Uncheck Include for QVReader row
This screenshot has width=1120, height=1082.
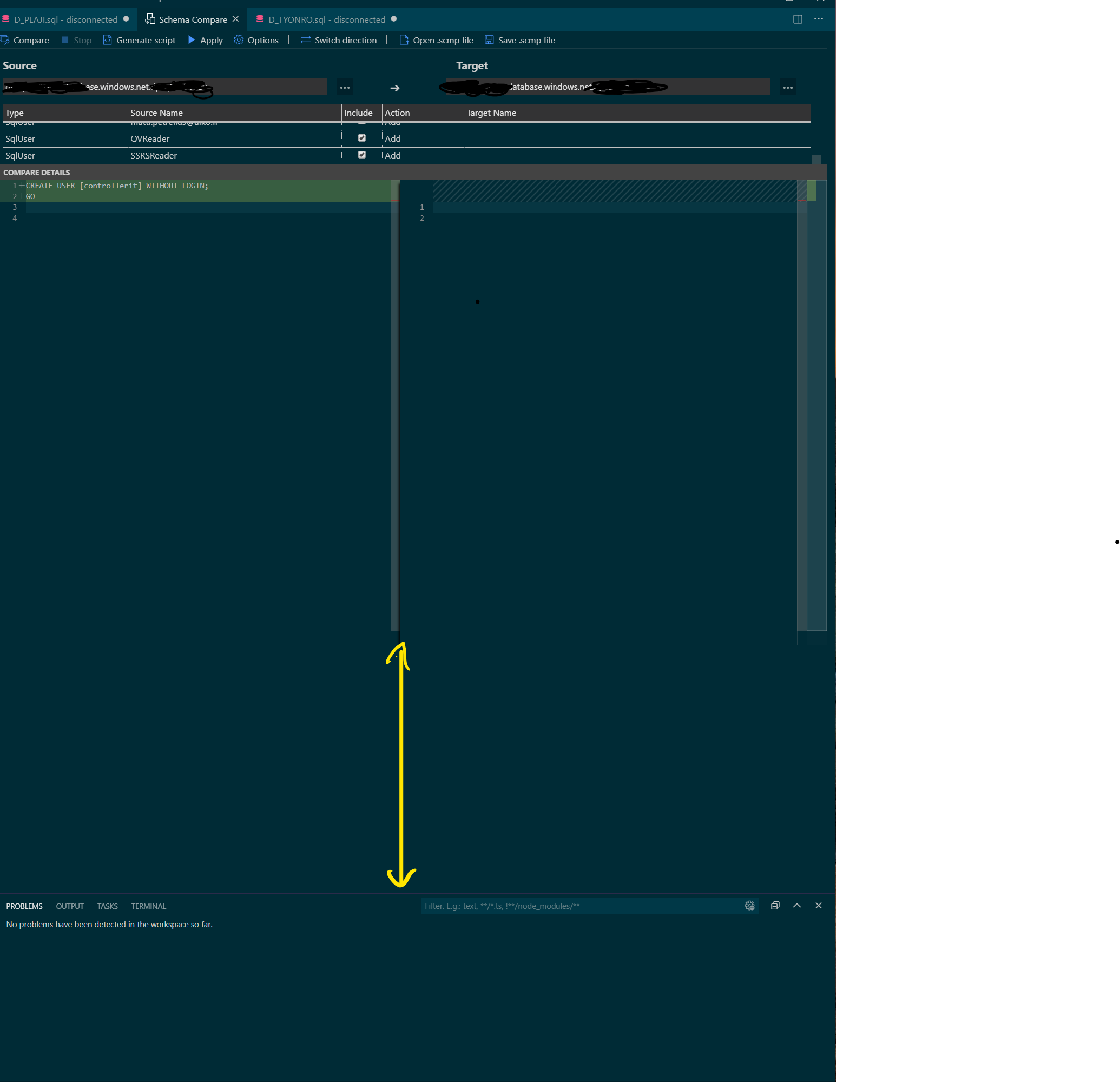click(362, 138)
